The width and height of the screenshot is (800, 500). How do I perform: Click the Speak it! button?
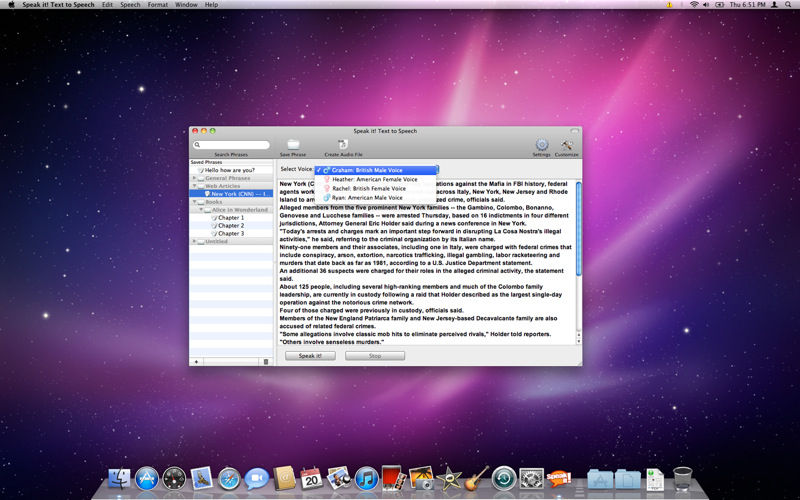click(310, 356)
